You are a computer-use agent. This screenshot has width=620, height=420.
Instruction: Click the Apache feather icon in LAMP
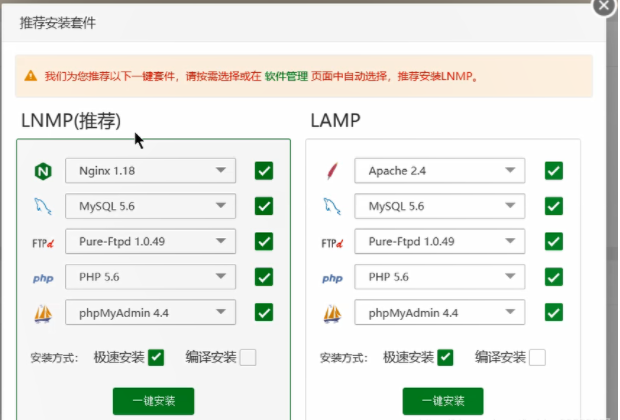point(332,171)
